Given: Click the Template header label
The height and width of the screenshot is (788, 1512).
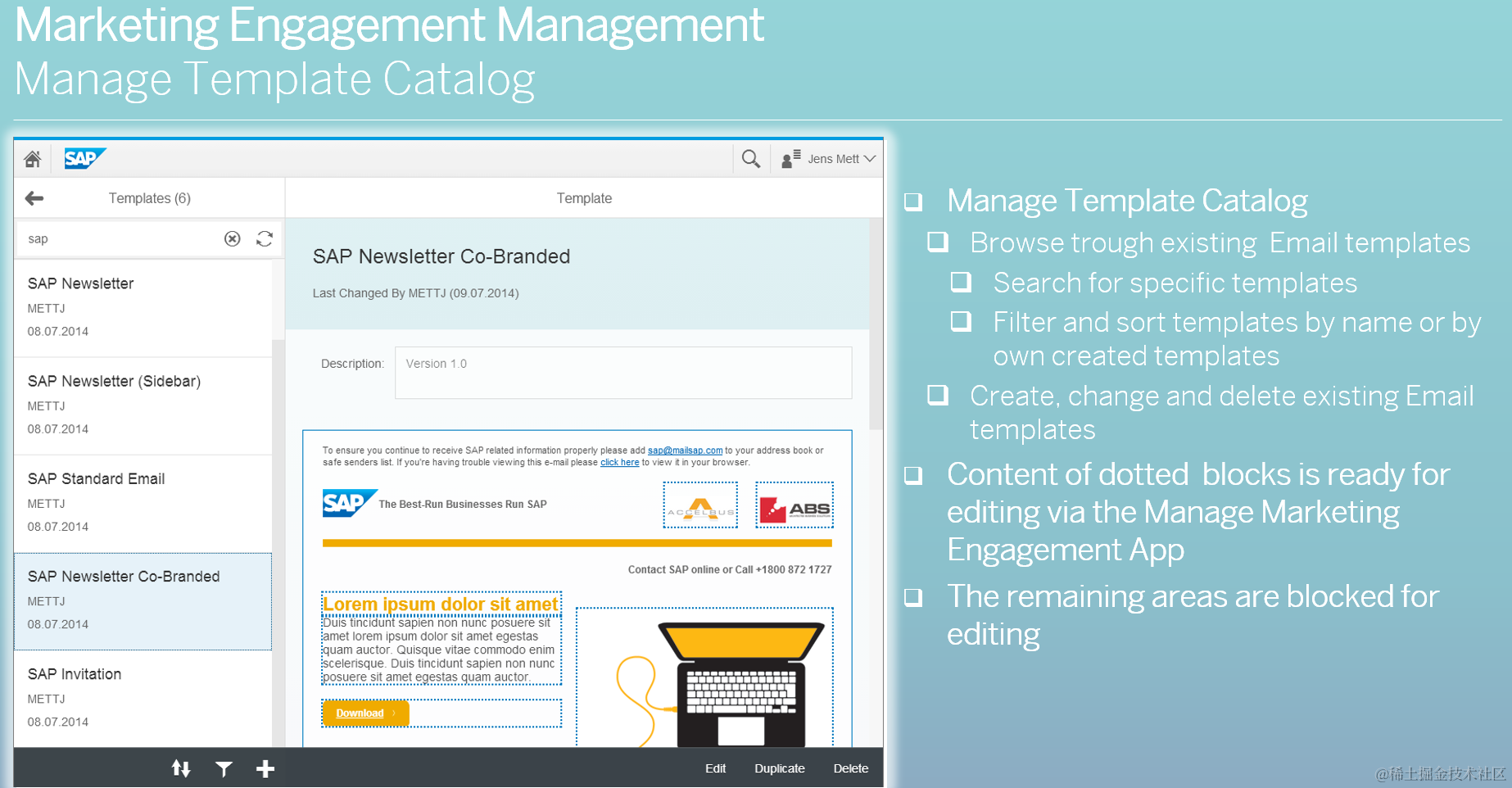Looking at the screenshot, I should tap(584, 198).
